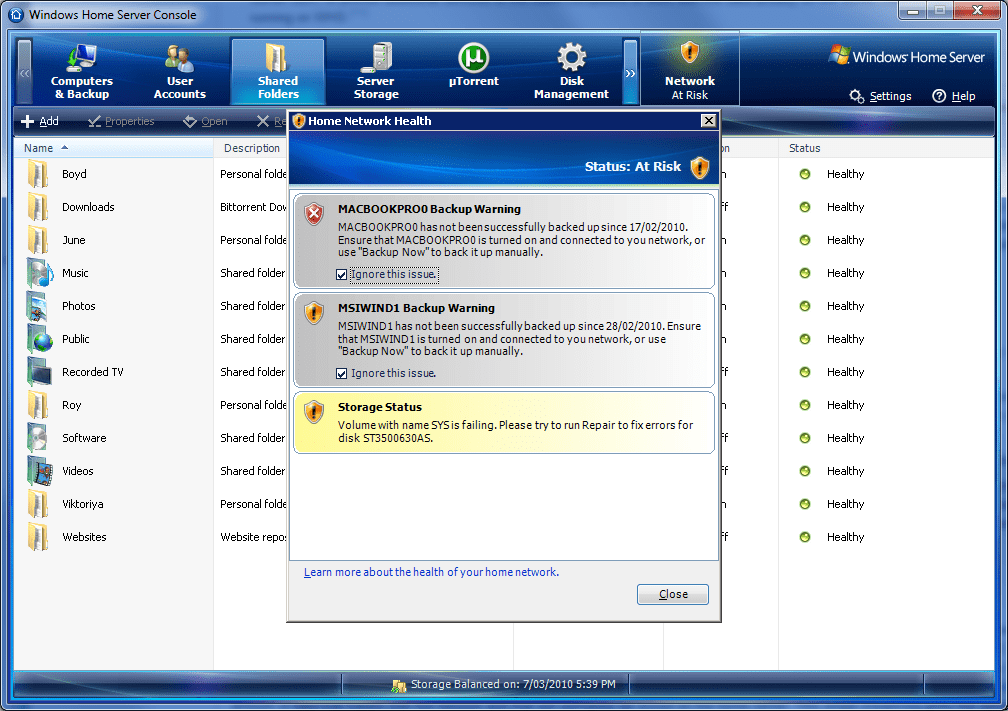Viewport: 1008px width, 711px height.
Task: Click the Software folder name
Action: (84, 438)
